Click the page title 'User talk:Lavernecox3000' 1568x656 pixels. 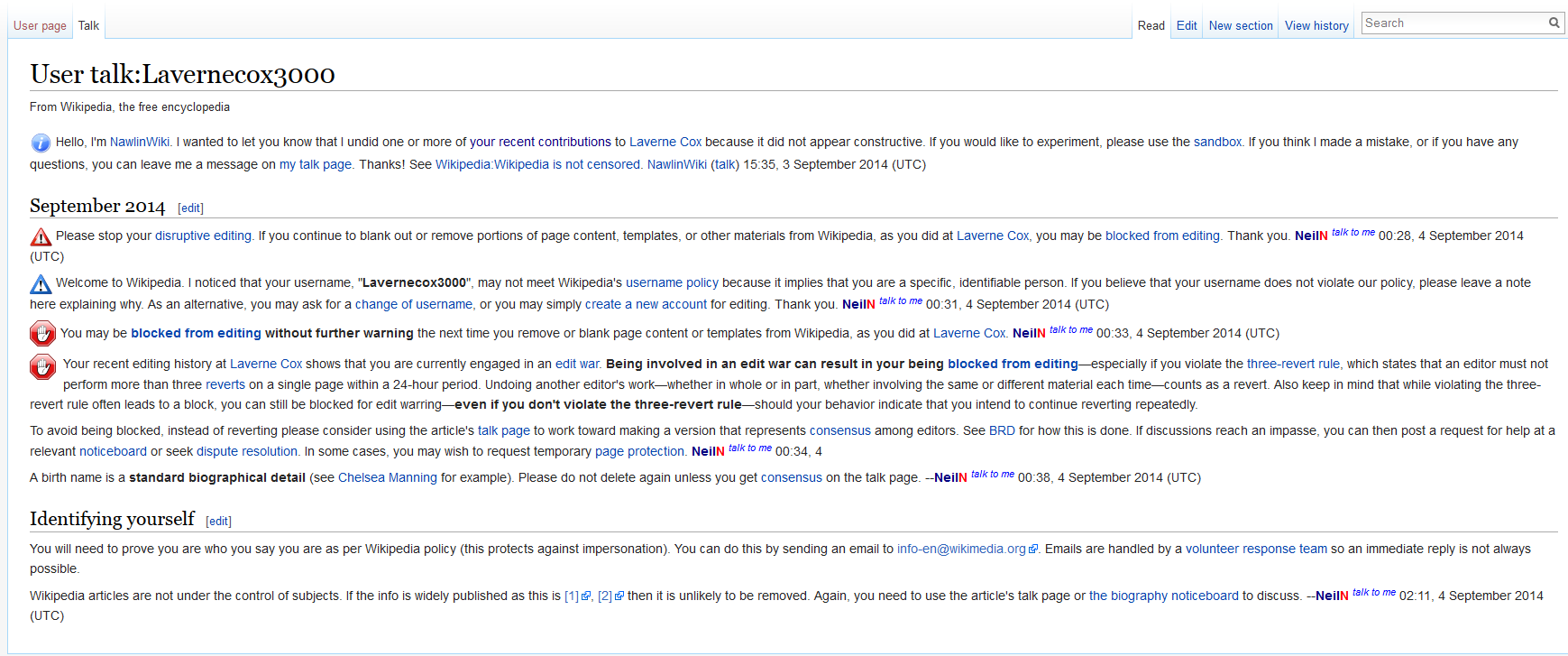point(182,74)
